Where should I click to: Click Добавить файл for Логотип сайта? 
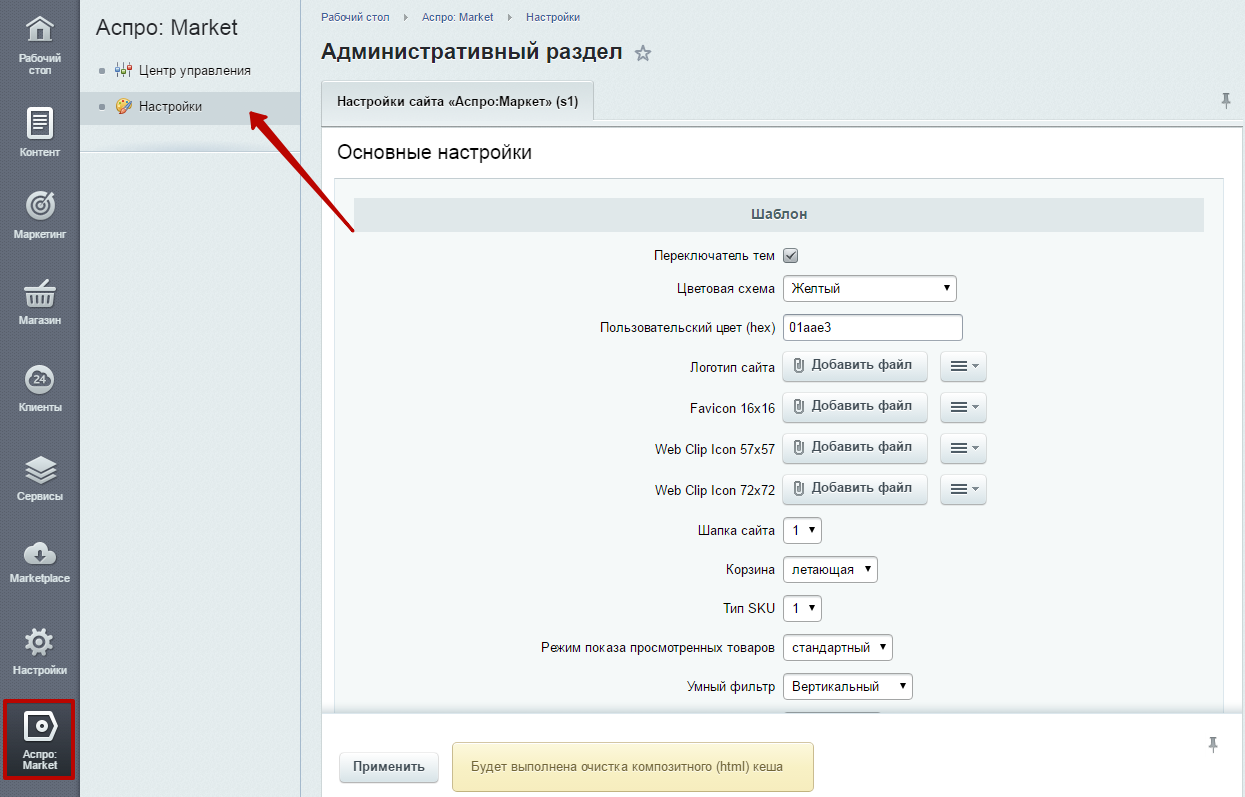click(x=854, y=366)
